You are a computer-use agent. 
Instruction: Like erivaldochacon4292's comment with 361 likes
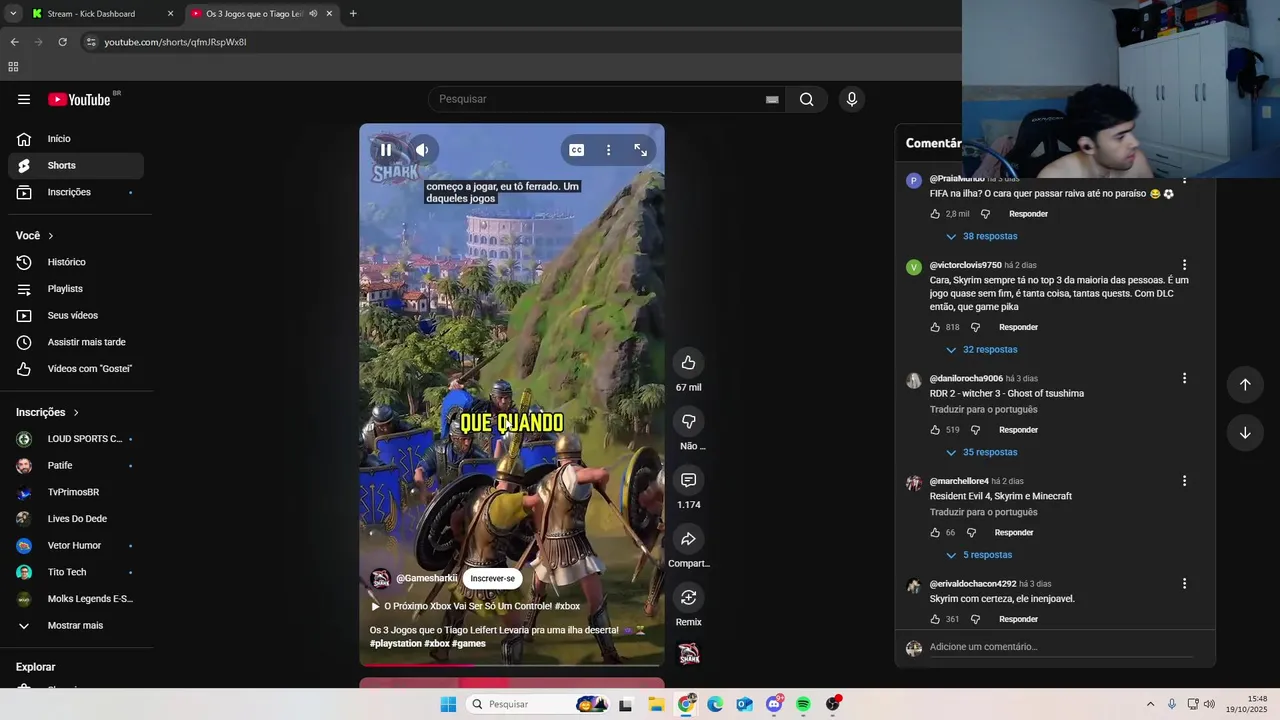tap(935, 619)
